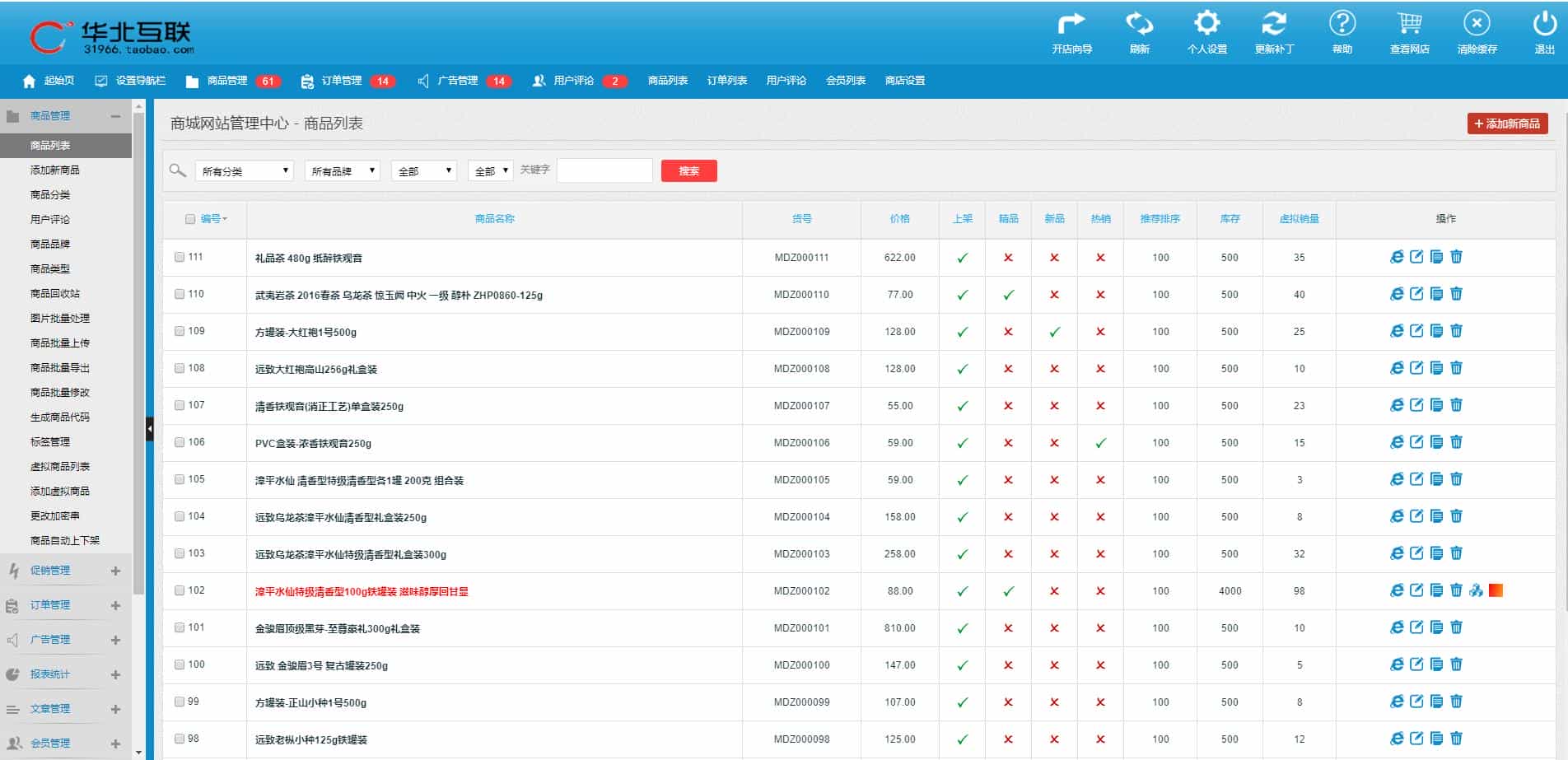Click the 关键字 keyword input field
Viewport: 1568px width, 760px height.
604,170
